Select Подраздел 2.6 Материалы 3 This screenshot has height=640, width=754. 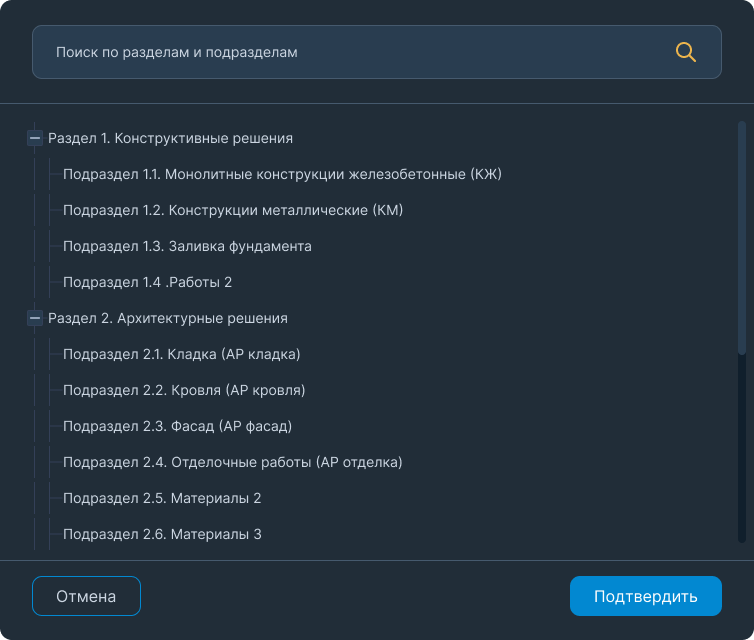tap(162, 535)
